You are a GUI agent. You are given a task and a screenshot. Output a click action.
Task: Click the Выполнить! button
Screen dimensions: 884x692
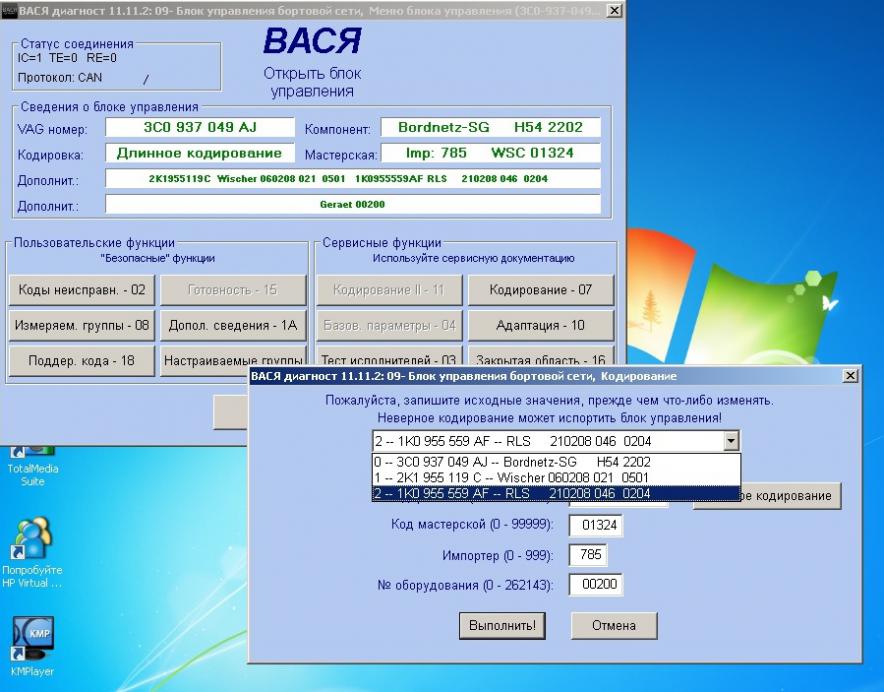click(502, 625)
